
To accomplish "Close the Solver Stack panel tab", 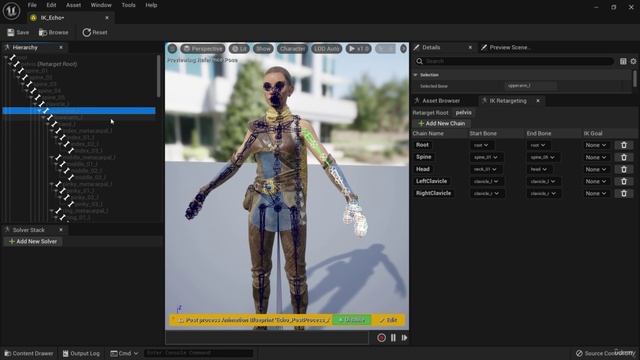I will pos(61,230).
